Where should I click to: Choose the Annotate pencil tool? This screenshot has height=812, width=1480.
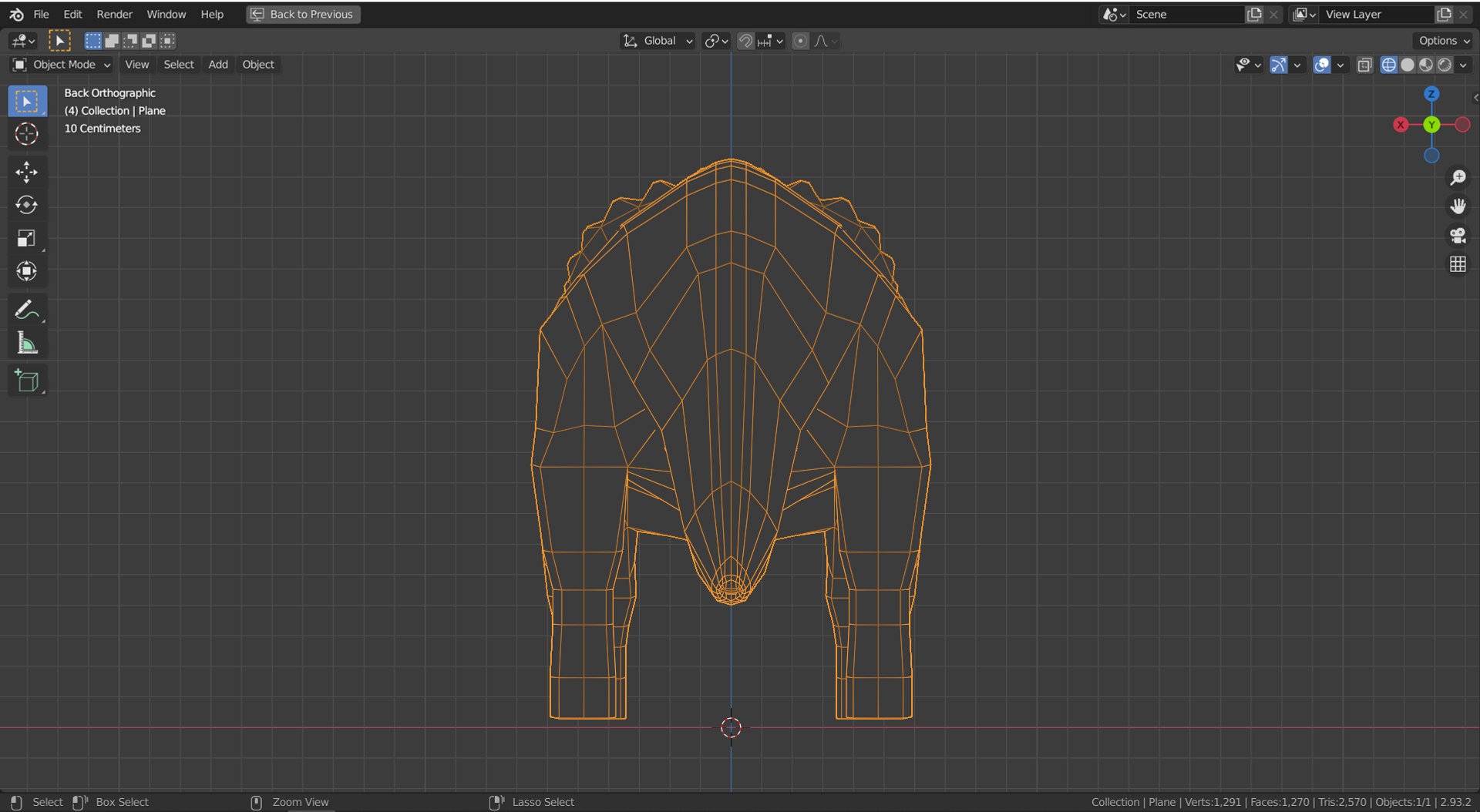coord(27,310)
